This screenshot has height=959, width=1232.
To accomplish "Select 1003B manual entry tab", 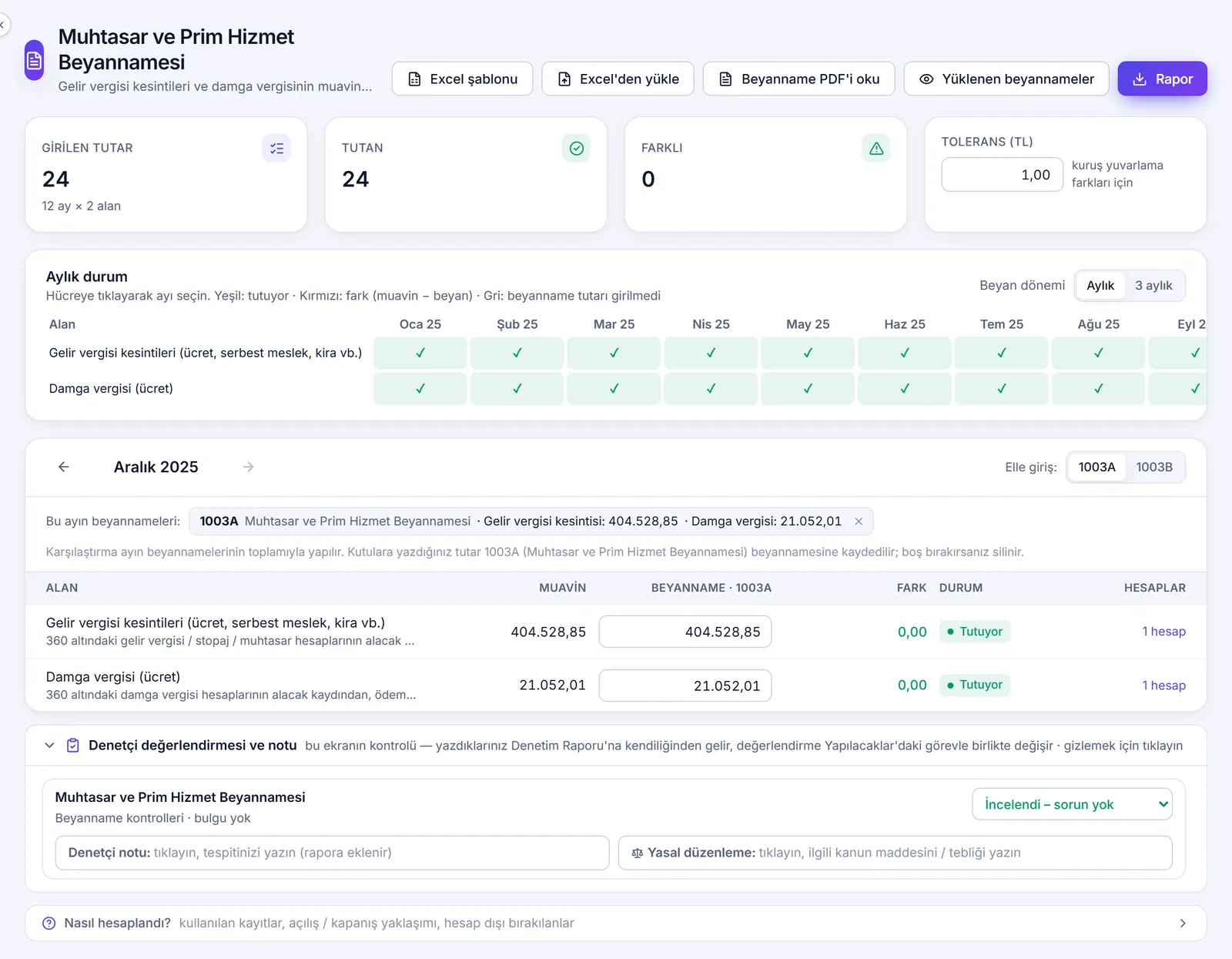I will pos(1154,468).
